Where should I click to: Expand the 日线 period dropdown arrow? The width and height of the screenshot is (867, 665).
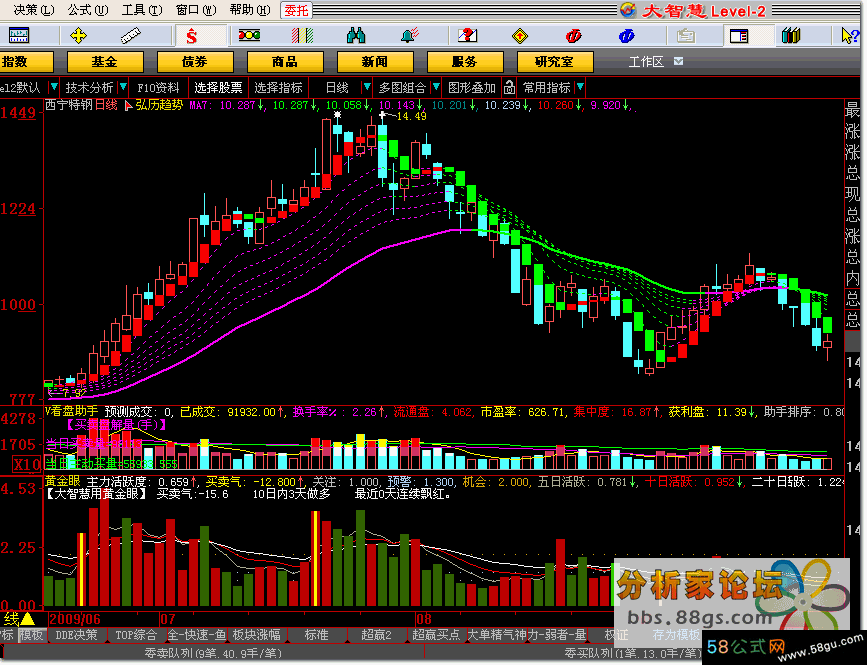366,87
